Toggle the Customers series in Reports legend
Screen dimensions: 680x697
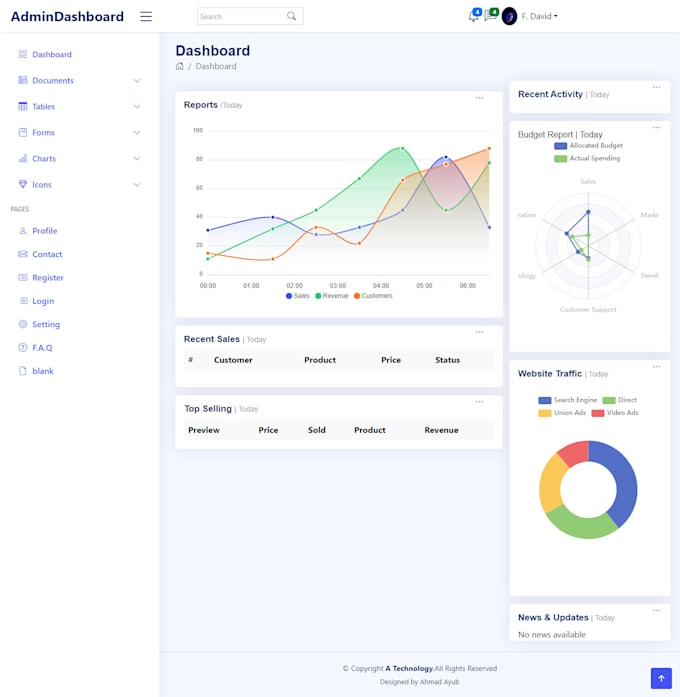373,296
